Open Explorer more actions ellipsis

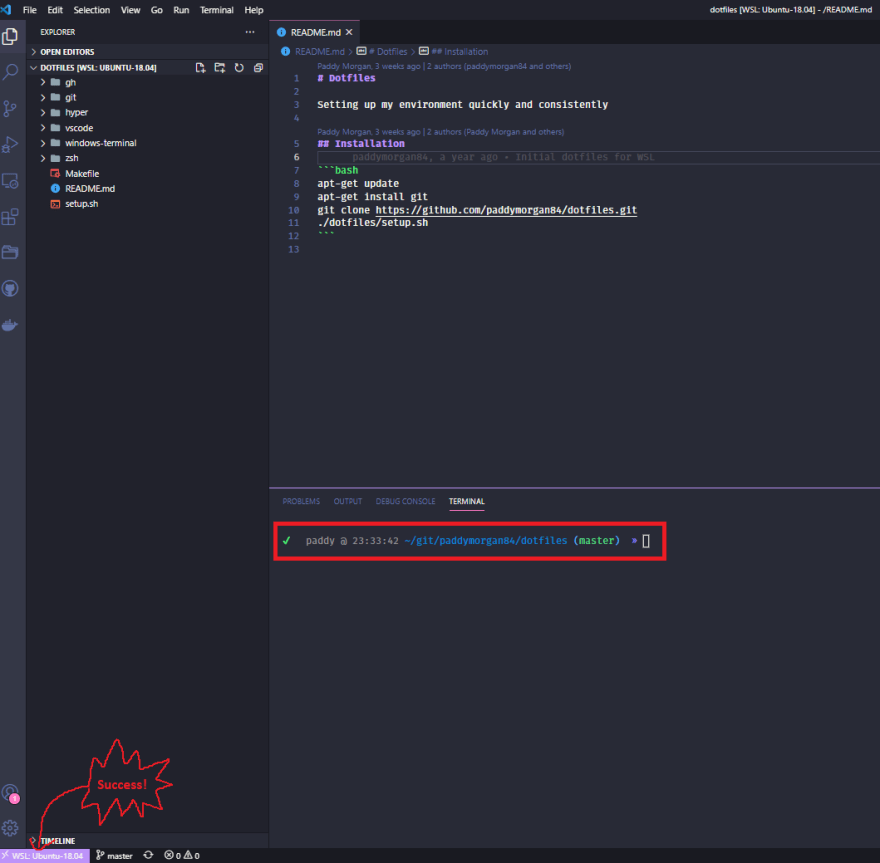[250, 32]
